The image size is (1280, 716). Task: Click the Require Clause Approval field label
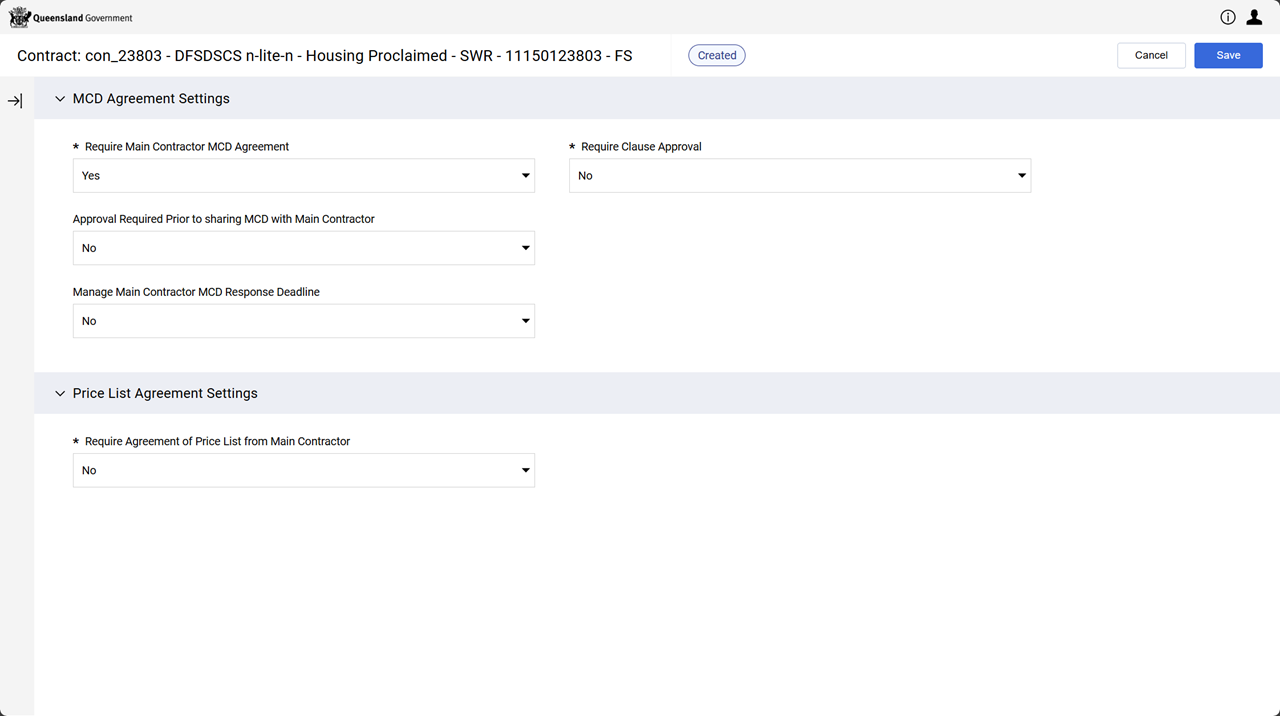641,147
